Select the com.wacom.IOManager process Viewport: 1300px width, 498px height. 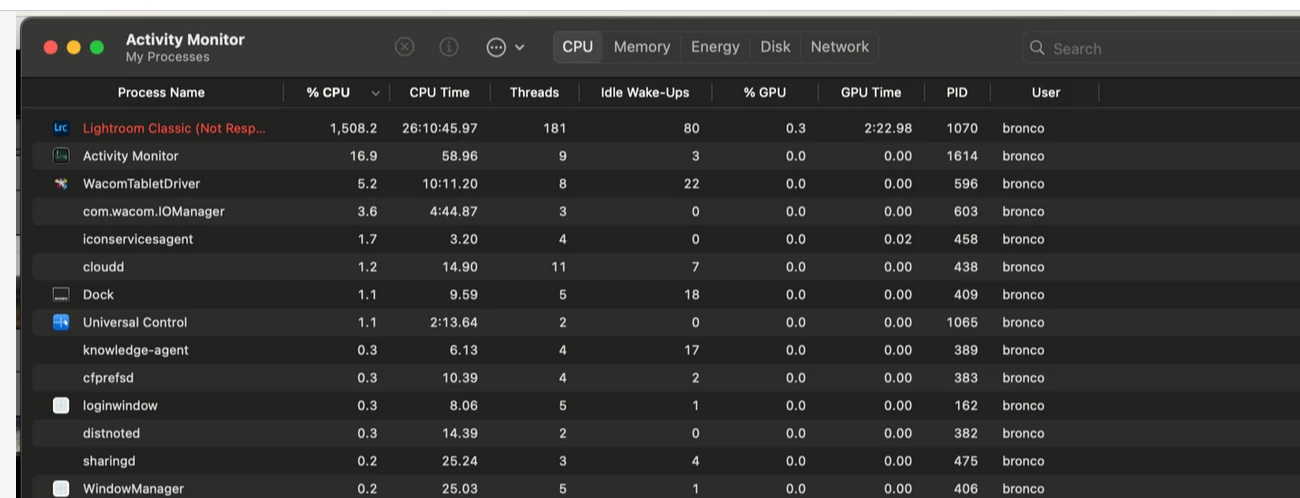tap(153, 212)
